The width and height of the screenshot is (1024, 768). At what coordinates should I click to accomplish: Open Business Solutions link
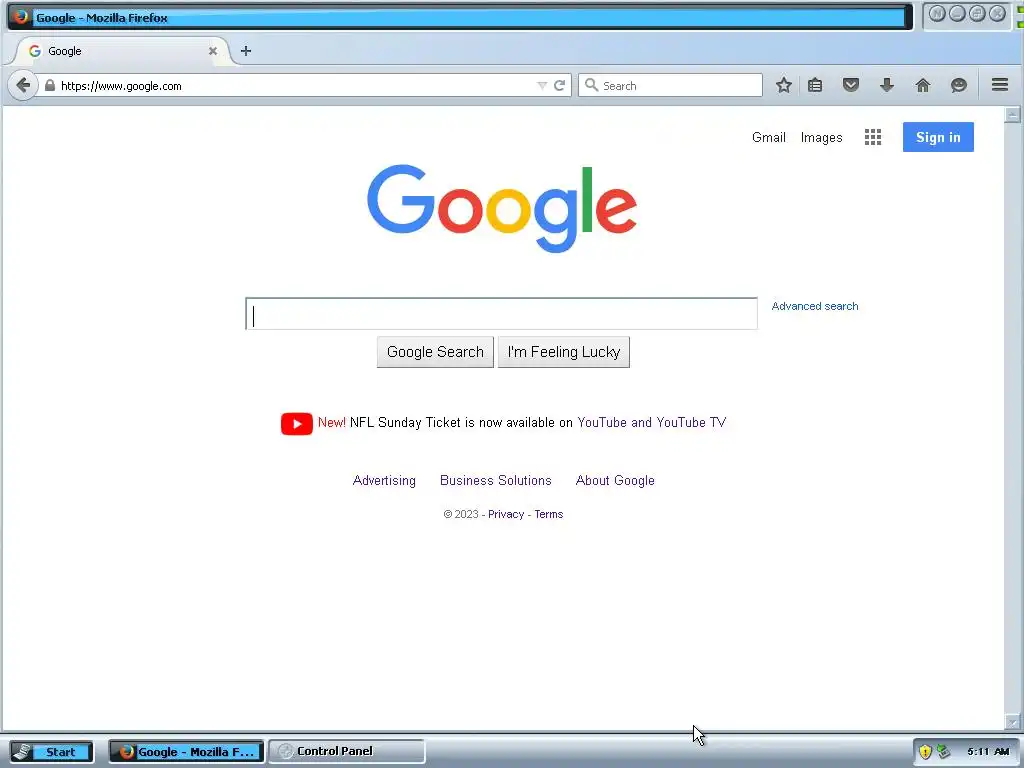pyautogui.click(x=496, y=481)
